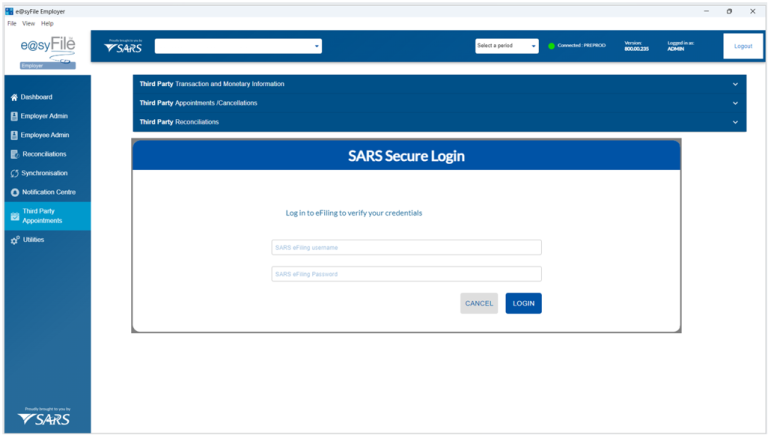This screenshot has height=435, width=768.
Task: Click 'Log in to eFiling to verify' text
Action: point(354,213)
